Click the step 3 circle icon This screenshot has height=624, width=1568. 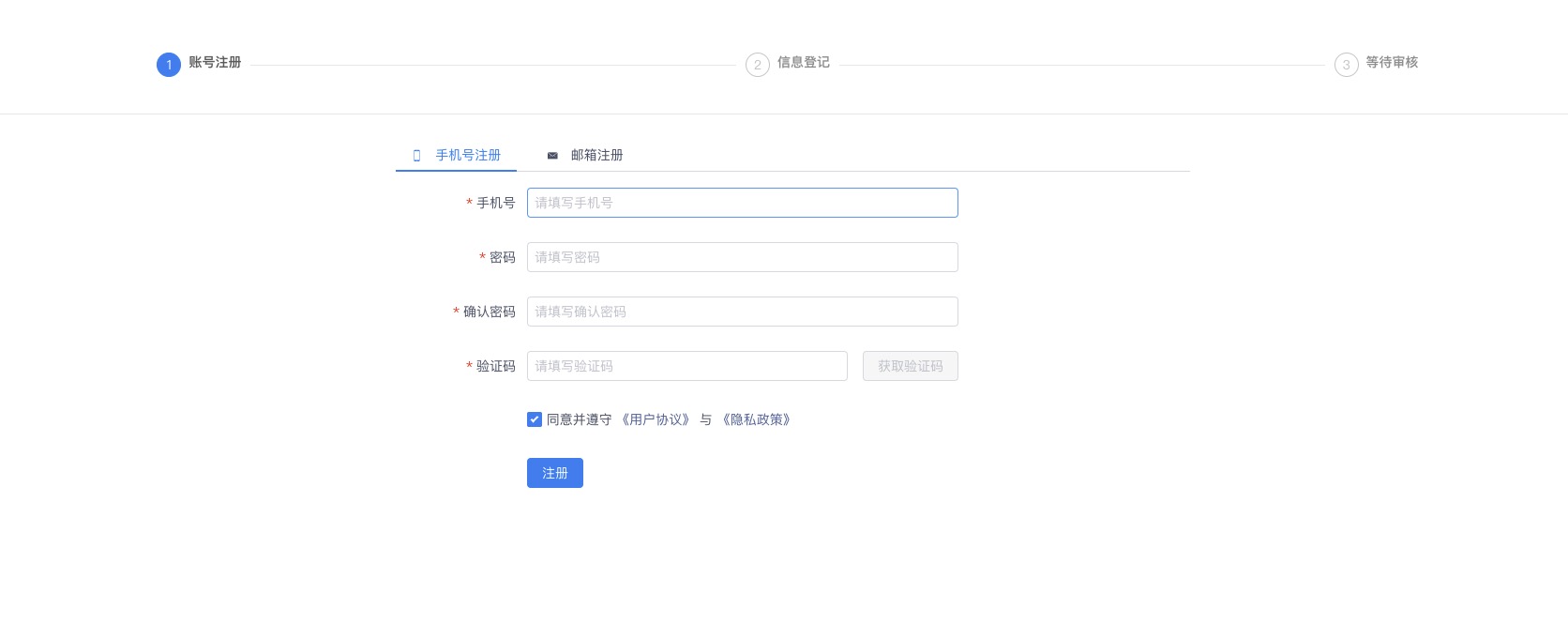(x=1347, y=65)
